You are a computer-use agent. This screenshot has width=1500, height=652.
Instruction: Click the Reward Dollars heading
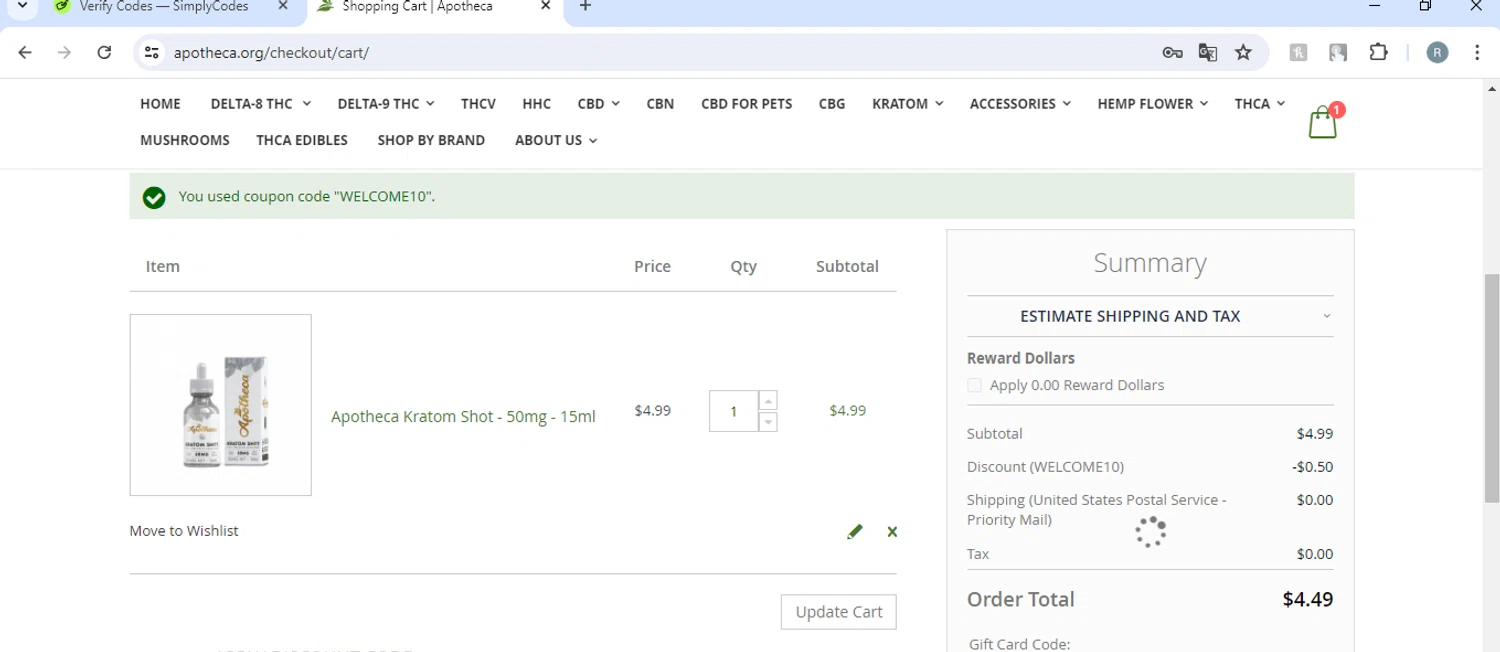(x=1021, y=358)
